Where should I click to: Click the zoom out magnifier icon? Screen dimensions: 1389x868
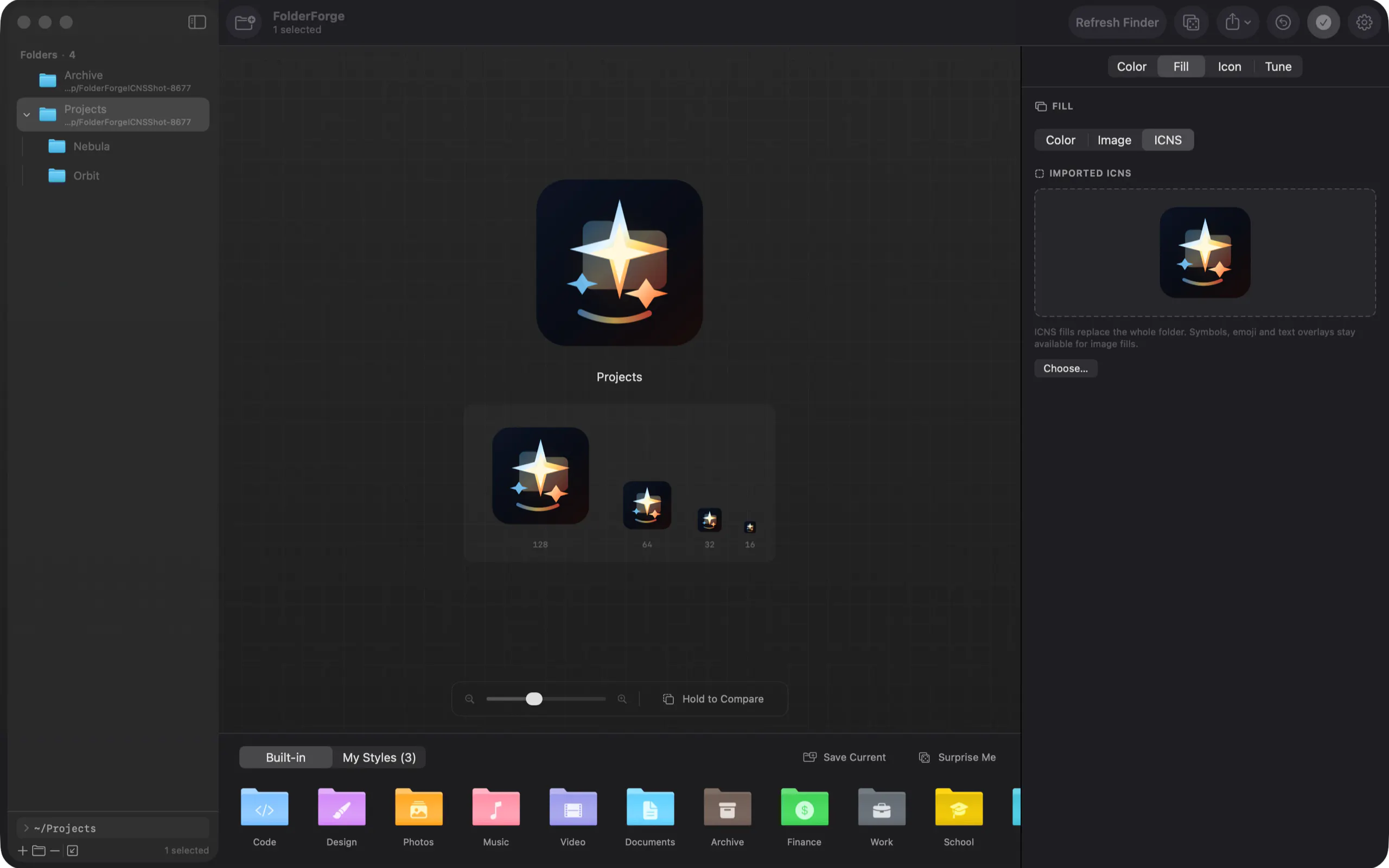[x=469, y=699]
